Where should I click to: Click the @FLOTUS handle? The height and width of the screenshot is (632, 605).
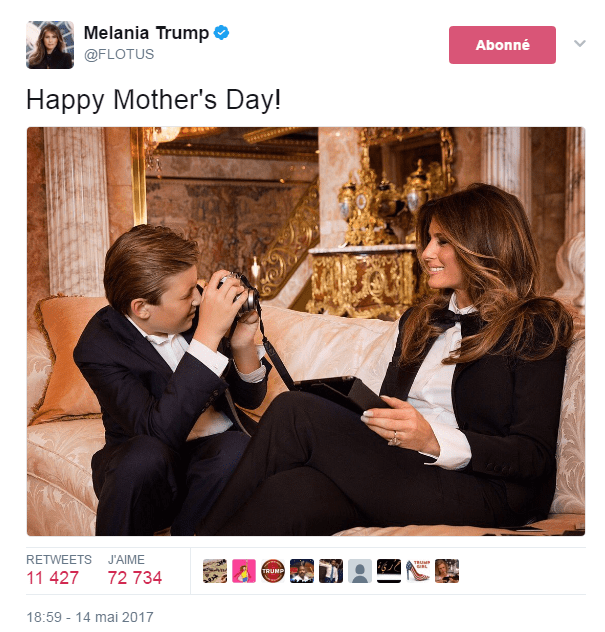(x=119, y=55)
